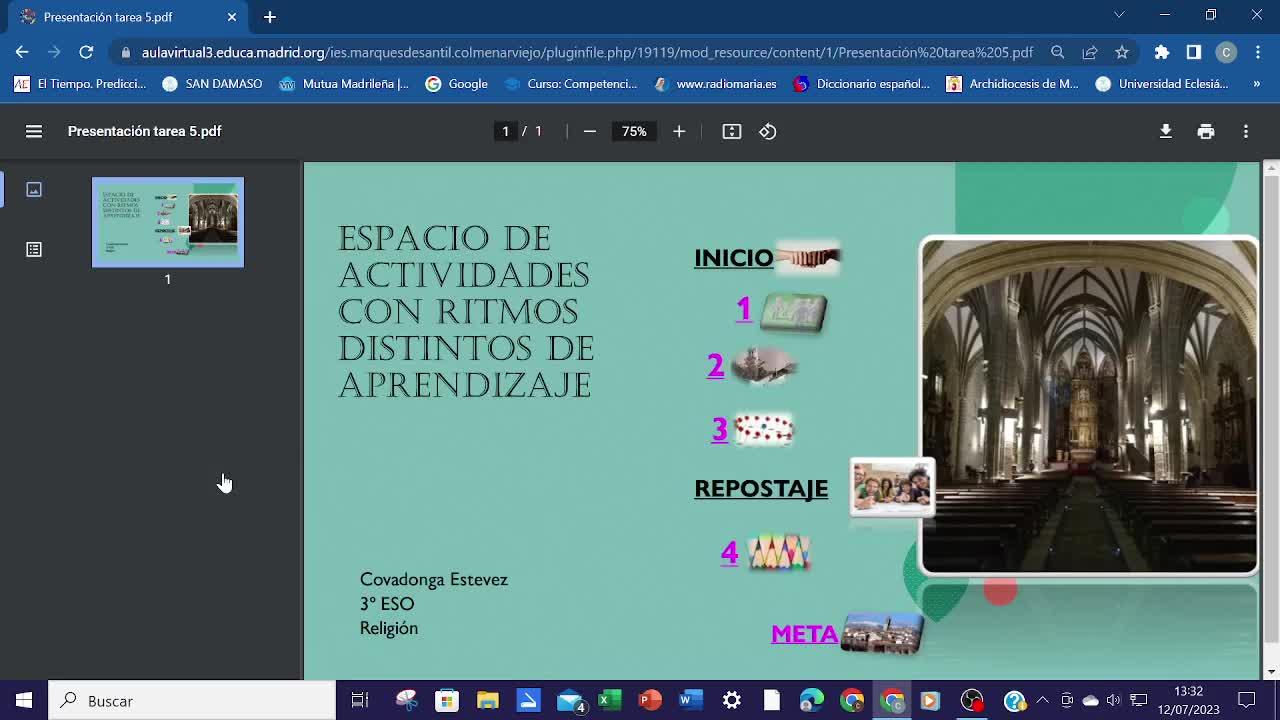The image size is (1280, 720).
Task: Expand the hidden bookmarks overflow
Action: coord(1256,84)
